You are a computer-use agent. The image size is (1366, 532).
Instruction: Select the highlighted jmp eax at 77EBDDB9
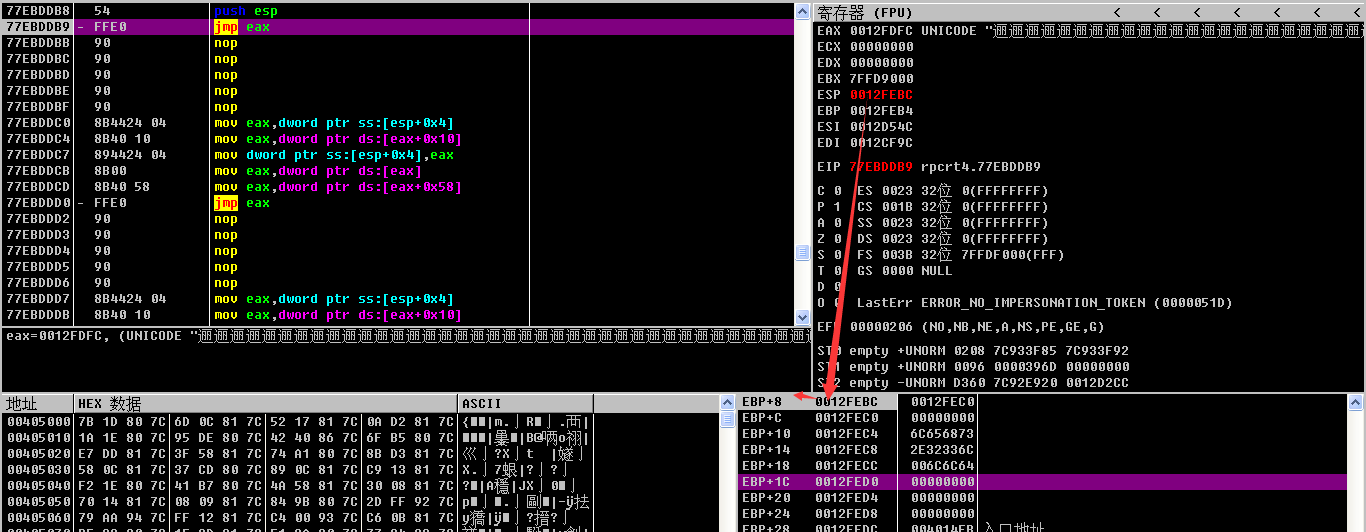241,27
